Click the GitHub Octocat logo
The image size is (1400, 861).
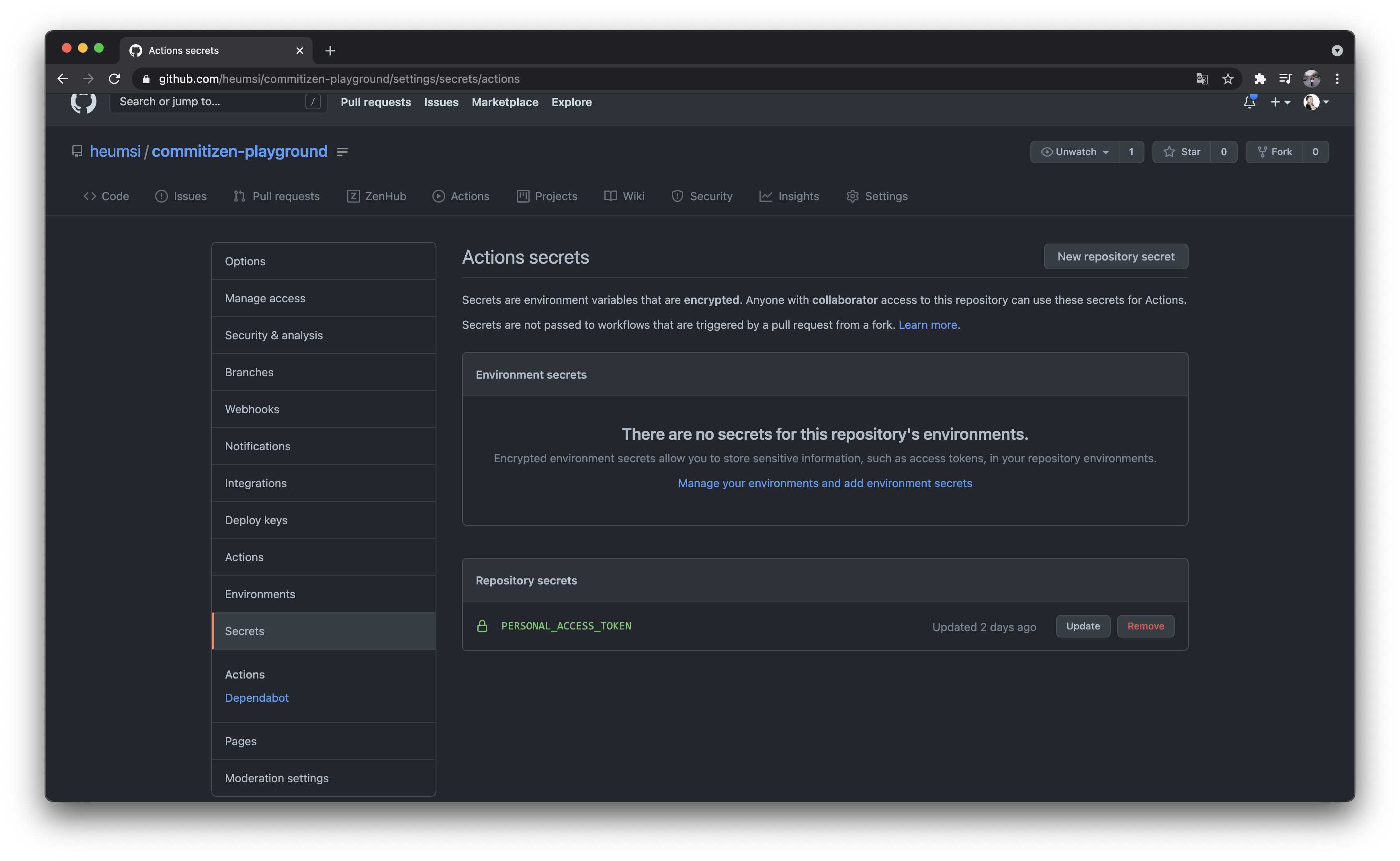(x=83, y=102)
